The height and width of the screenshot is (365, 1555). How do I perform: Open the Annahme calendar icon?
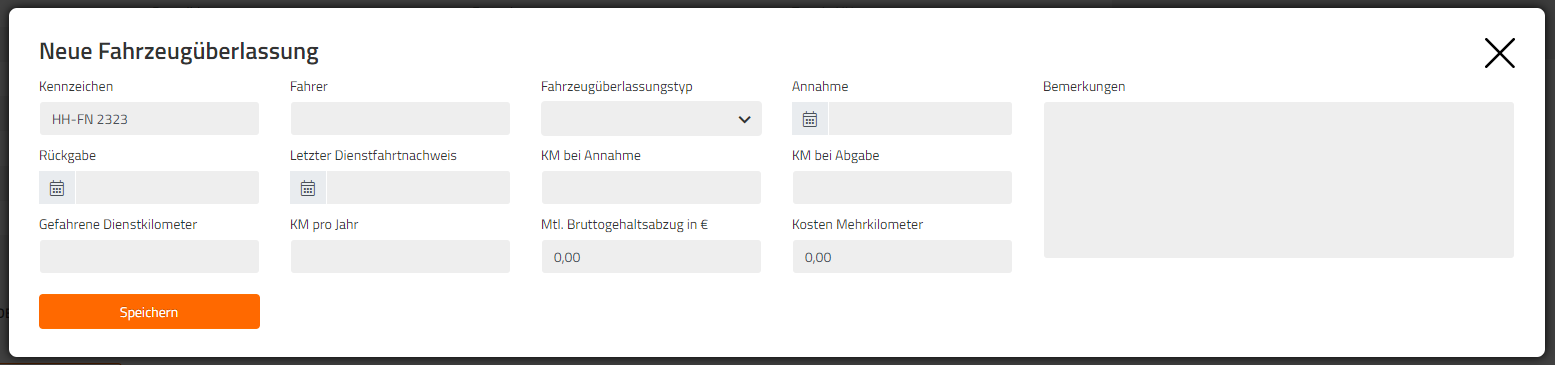click(810, 119)
